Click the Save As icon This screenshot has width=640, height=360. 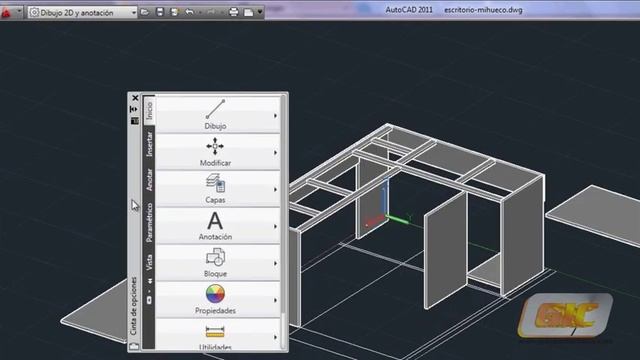coord(174,12)
